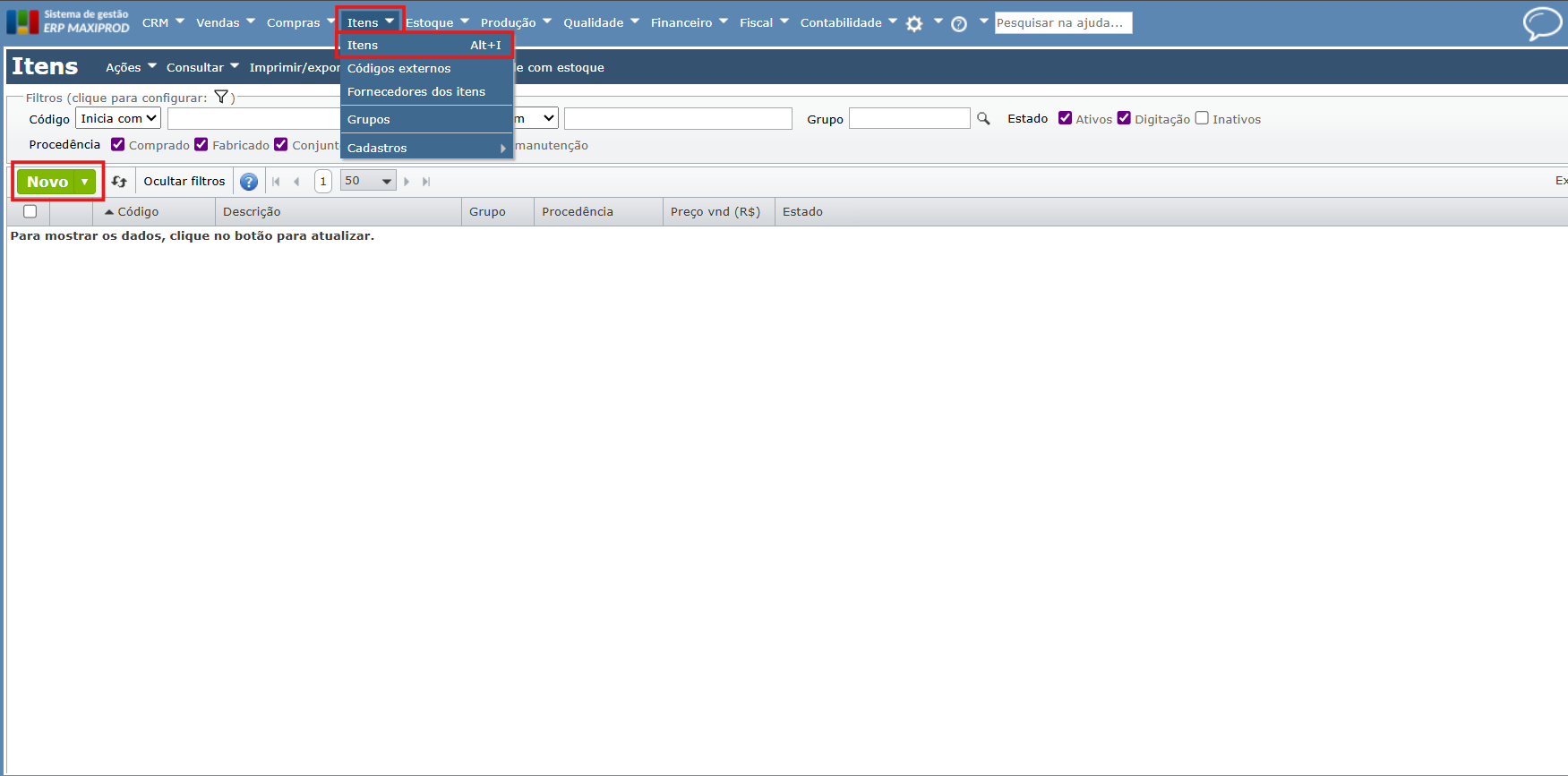Go to next page arrow
Screen dimensions: 1568x776
tap(407, 182)
